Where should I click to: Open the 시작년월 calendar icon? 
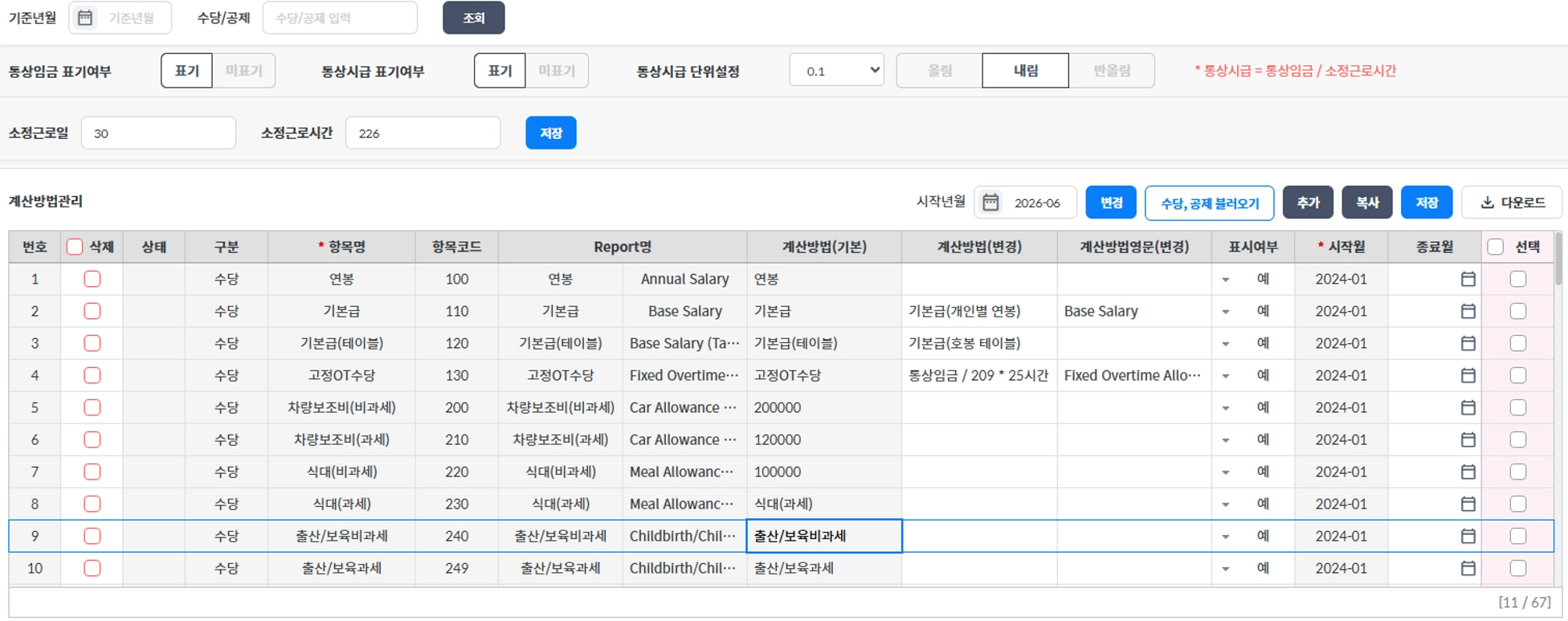(x=990, y=202)
